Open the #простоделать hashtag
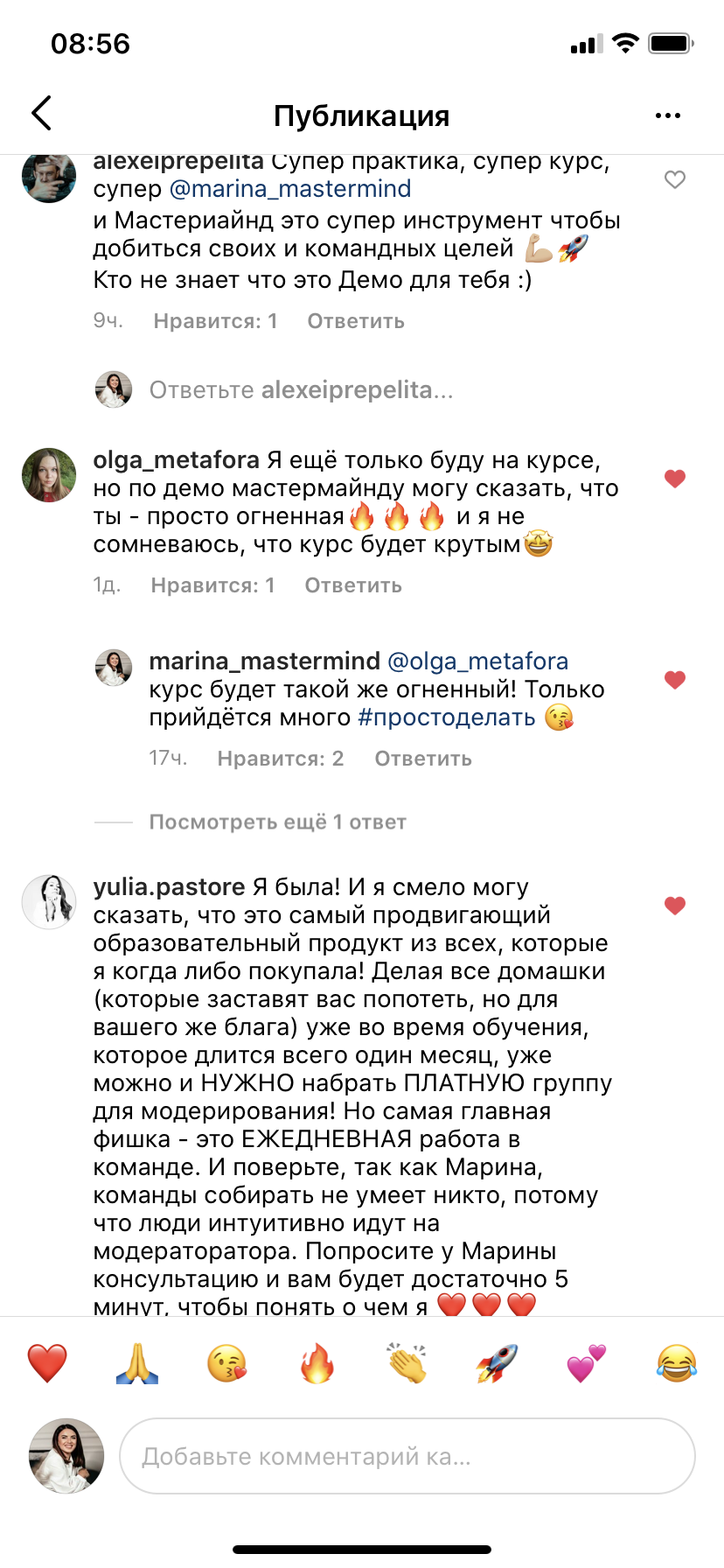 447,717
